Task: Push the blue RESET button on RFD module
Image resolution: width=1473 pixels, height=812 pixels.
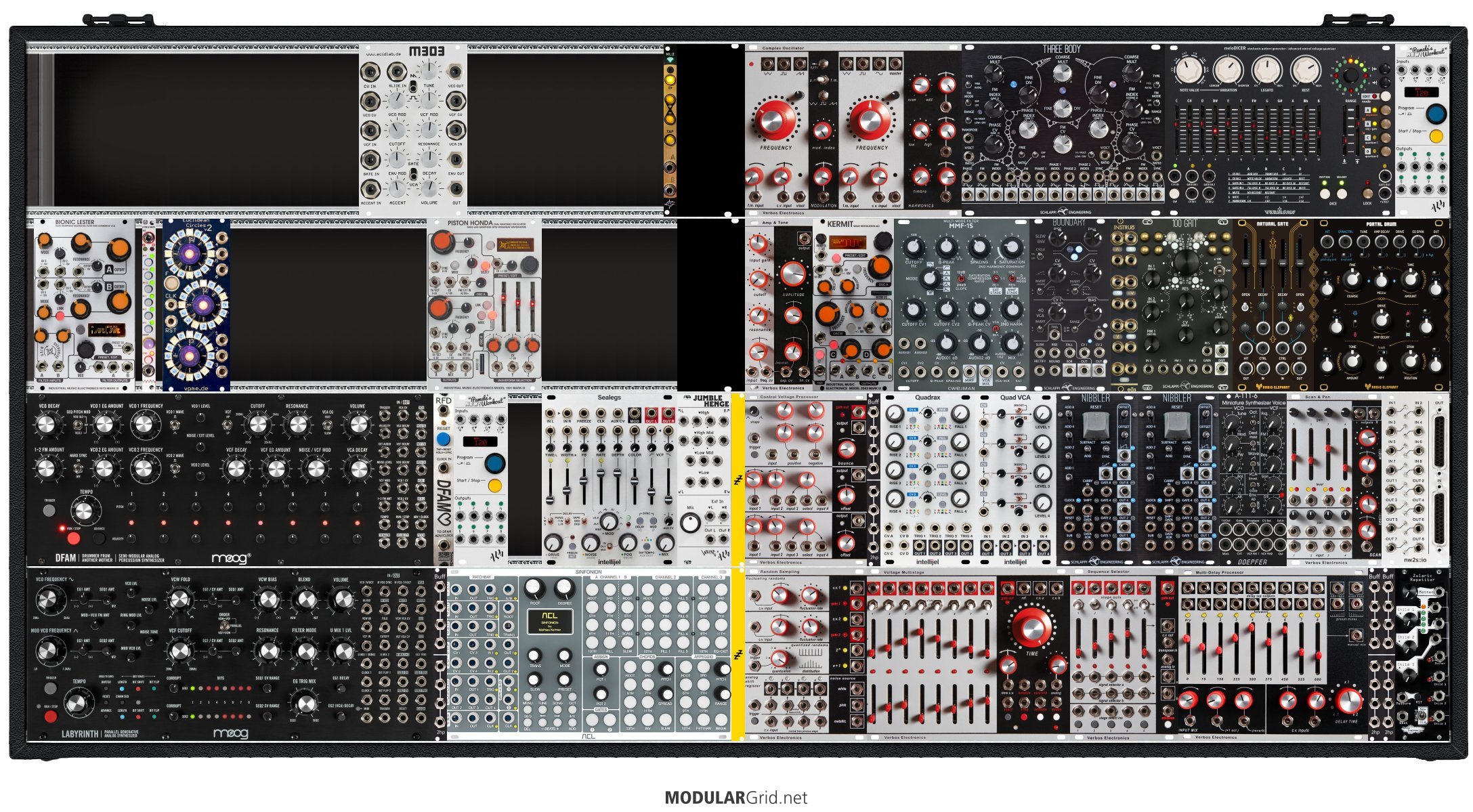Action: point(444,439)
